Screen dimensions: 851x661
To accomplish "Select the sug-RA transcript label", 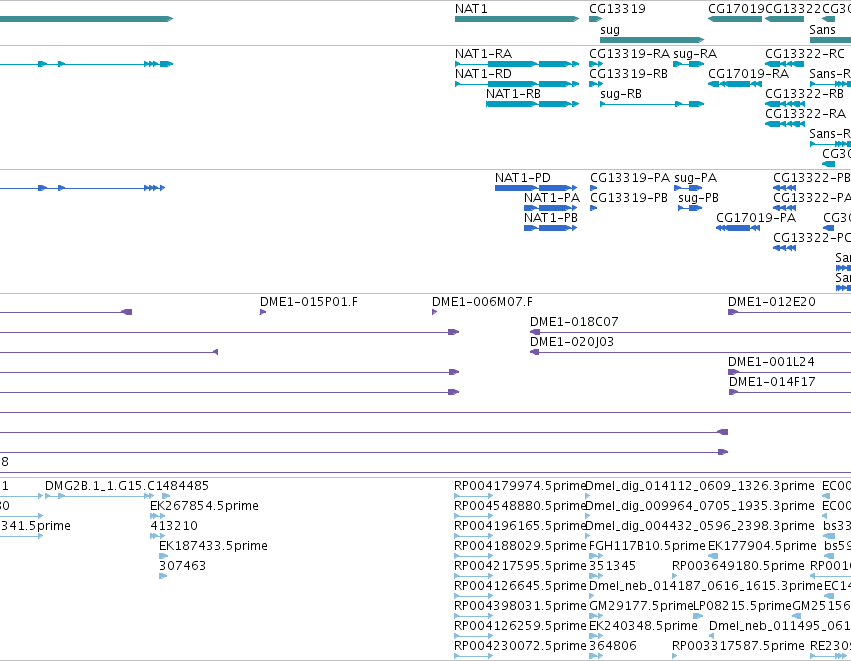I will click(695, 54).
